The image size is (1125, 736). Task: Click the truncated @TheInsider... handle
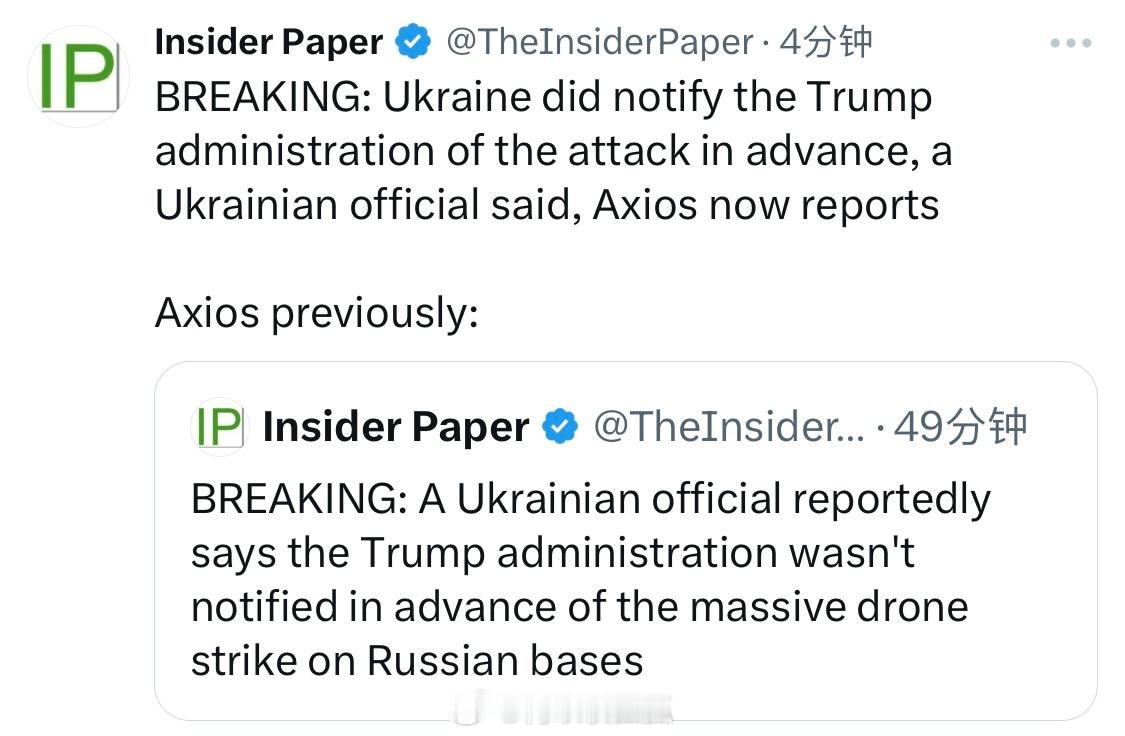click(729, 427)
